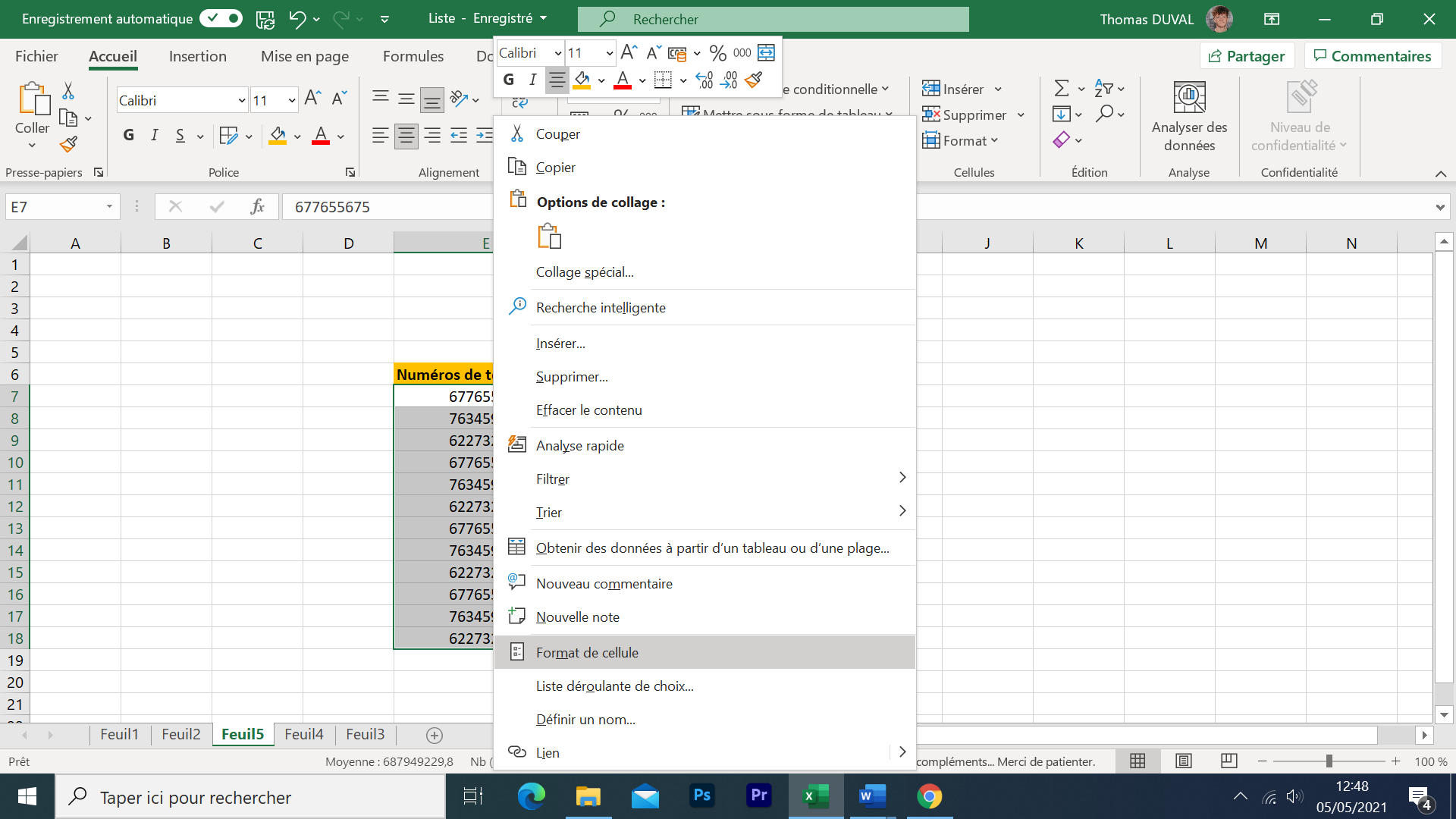Toggle bold G button in ribbon

click(x=129, y=135)
